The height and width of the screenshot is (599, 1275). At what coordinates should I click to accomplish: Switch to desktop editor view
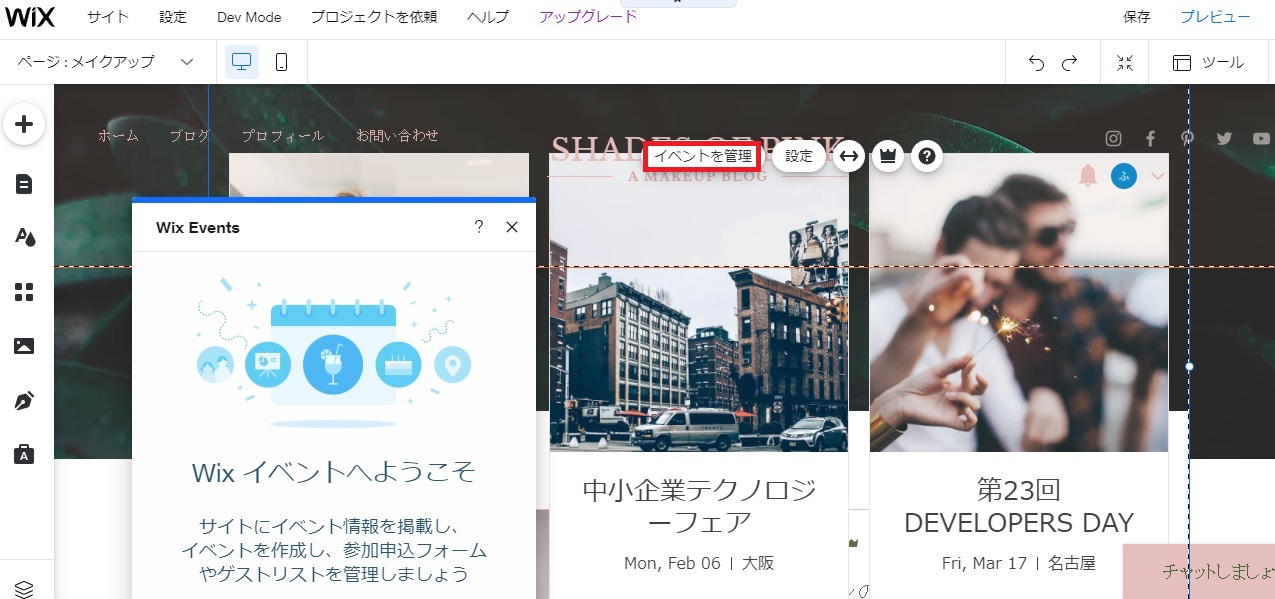[x=241, y=62]
